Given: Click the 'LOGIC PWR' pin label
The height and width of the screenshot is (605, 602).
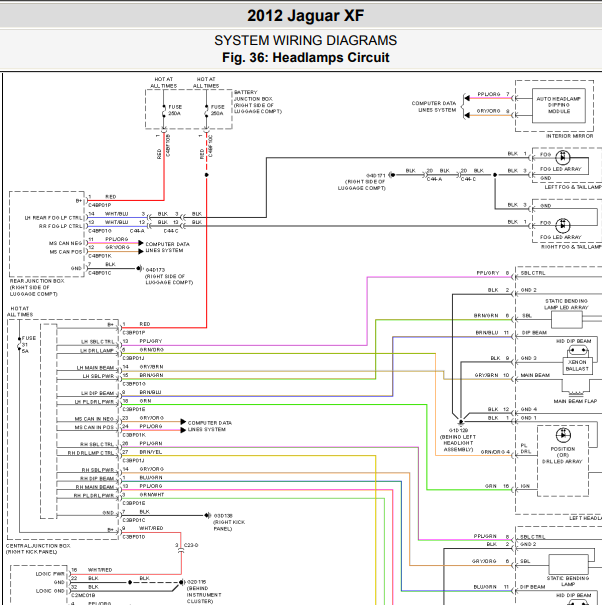Looking at the screenshot, I should (x=50, y=574).
